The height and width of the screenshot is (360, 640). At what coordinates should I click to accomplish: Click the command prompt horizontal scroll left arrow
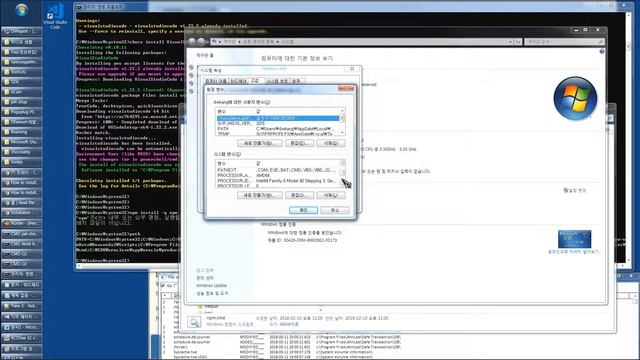point(79,266)
